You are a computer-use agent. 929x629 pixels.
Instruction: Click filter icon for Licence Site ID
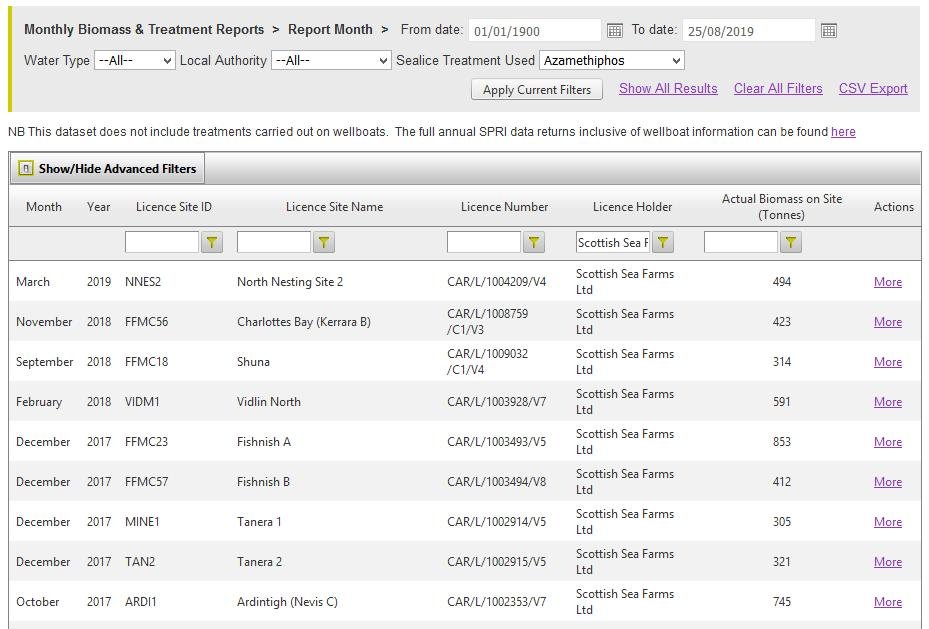(212, 242)
